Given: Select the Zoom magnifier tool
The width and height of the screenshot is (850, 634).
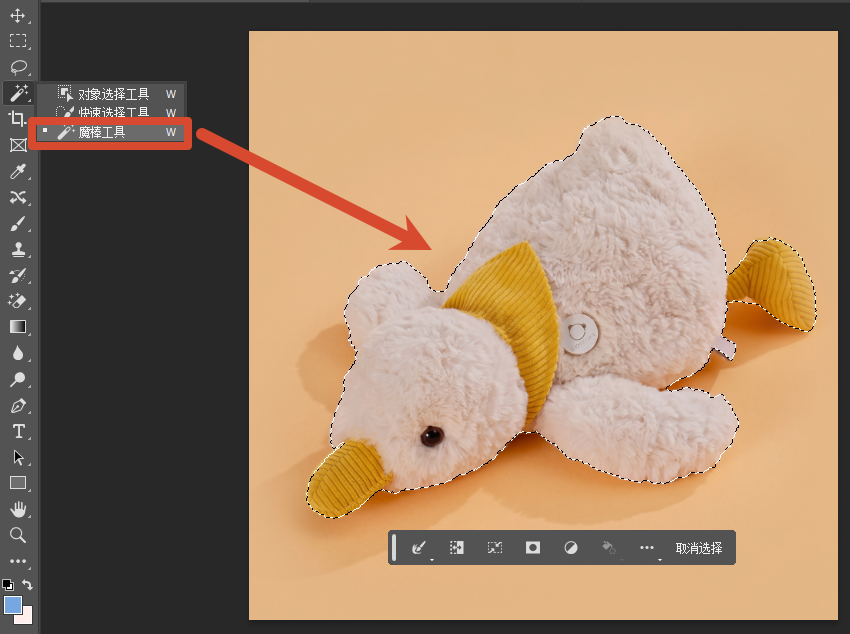Looking at the screenshot, I should (17, 535).
